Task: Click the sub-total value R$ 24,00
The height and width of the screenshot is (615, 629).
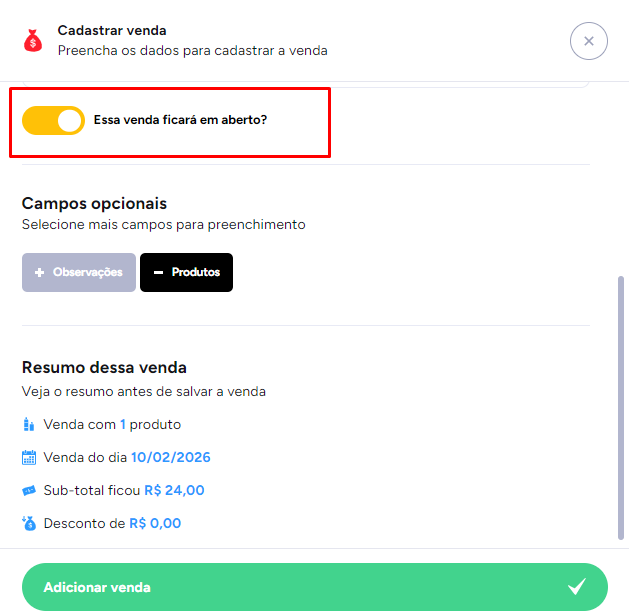Action: [x=174, y=491]
